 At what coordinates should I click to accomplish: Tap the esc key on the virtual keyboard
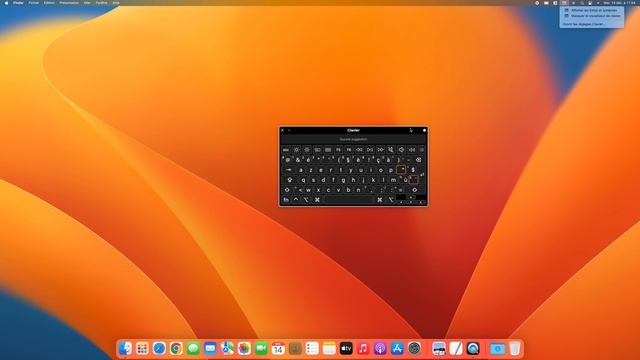[286, 150]
